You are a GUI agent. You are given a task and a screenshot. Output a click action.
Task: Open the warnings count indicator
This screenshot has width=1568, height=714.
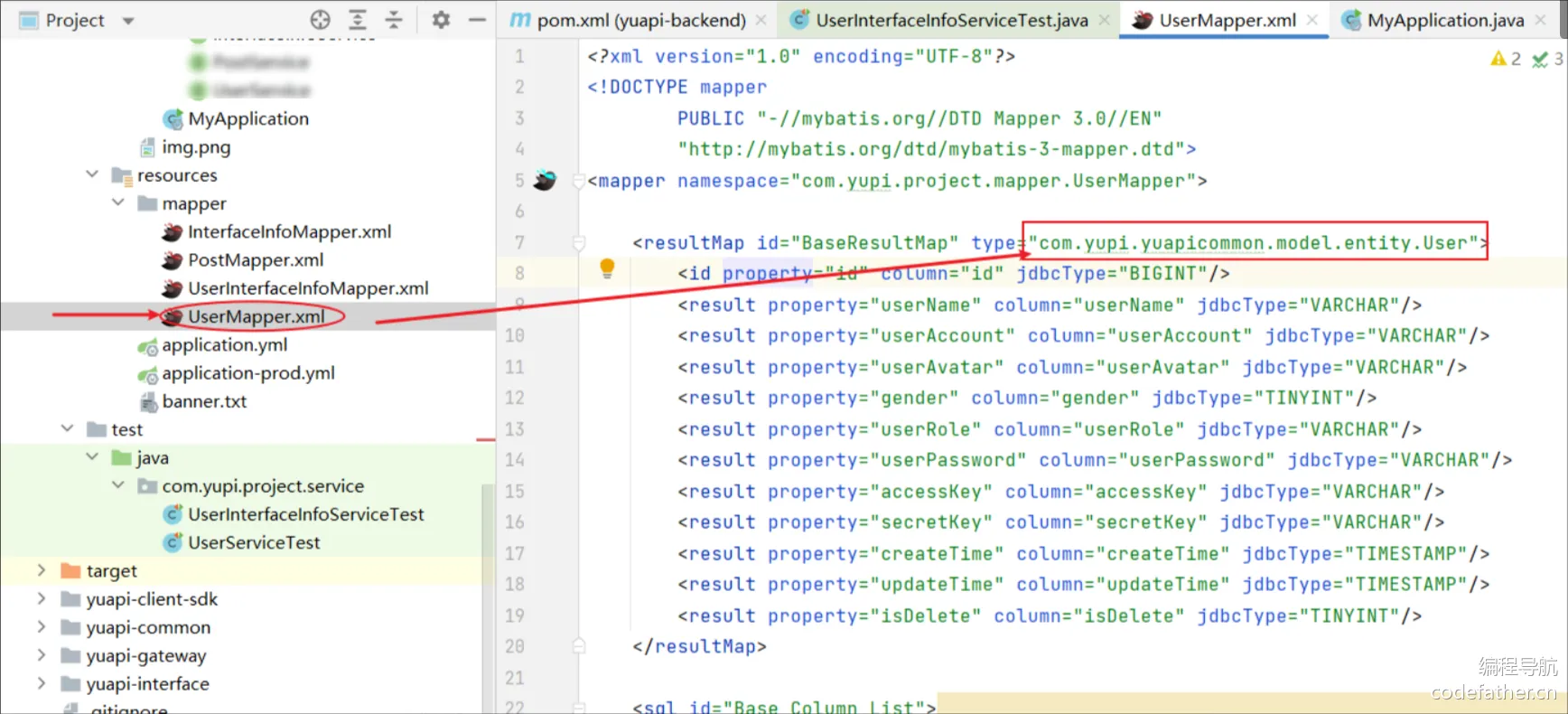(x=1506, y=59)
